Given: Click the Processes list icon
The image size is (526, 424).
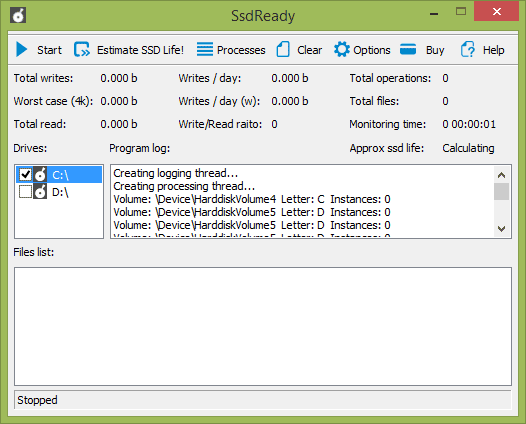Looking at the screenshot, I should click(205, 49).
